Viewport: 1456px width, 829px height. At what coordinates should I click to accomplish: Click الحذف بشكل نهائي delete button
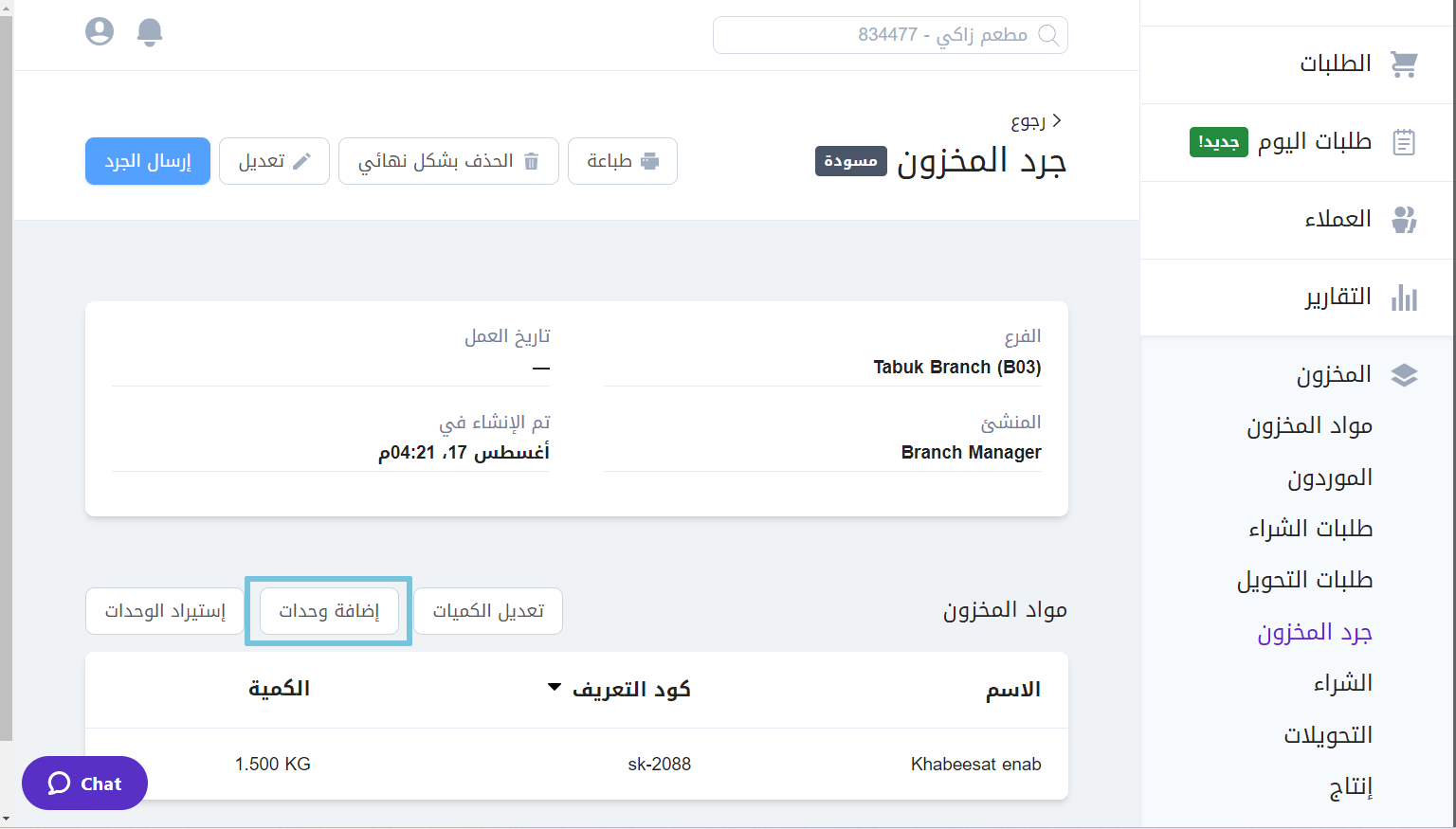click(x=448, y=161)
